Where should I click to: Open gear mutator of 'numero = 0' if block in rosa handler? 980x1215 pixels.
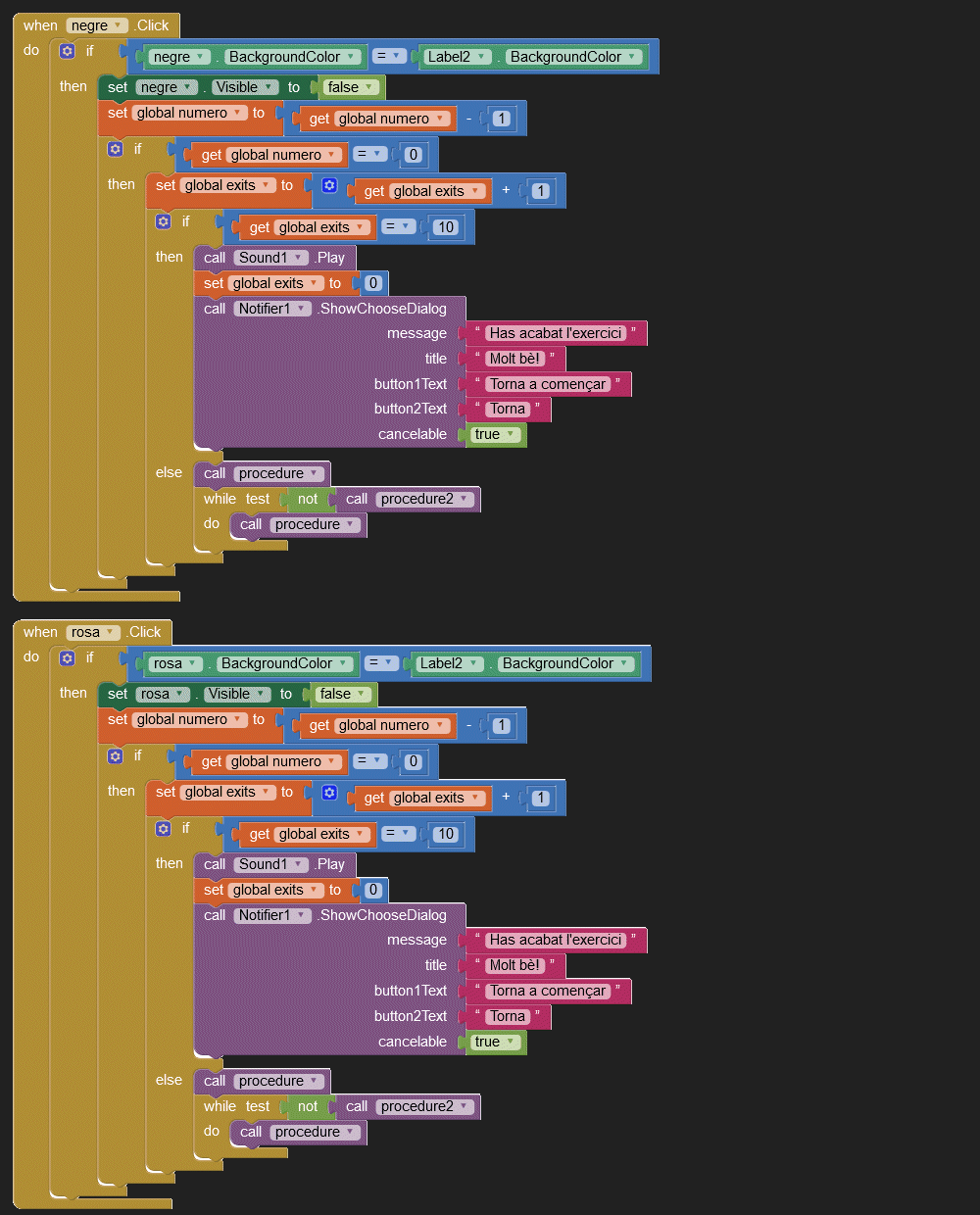click(115, 755)
